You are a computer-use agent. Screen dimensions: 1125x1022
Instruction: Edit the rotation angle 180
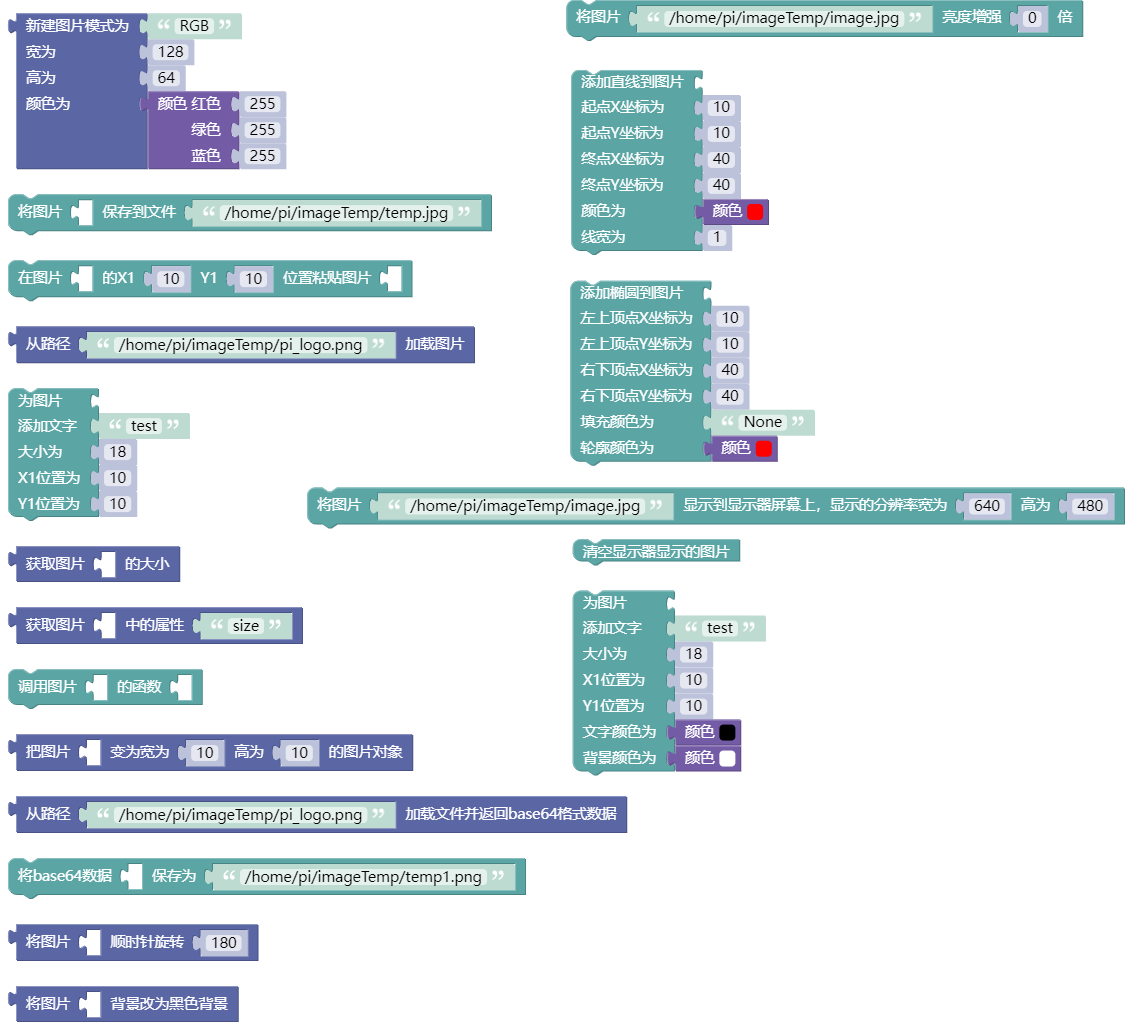pyautogui.click(x=224, y=943)
